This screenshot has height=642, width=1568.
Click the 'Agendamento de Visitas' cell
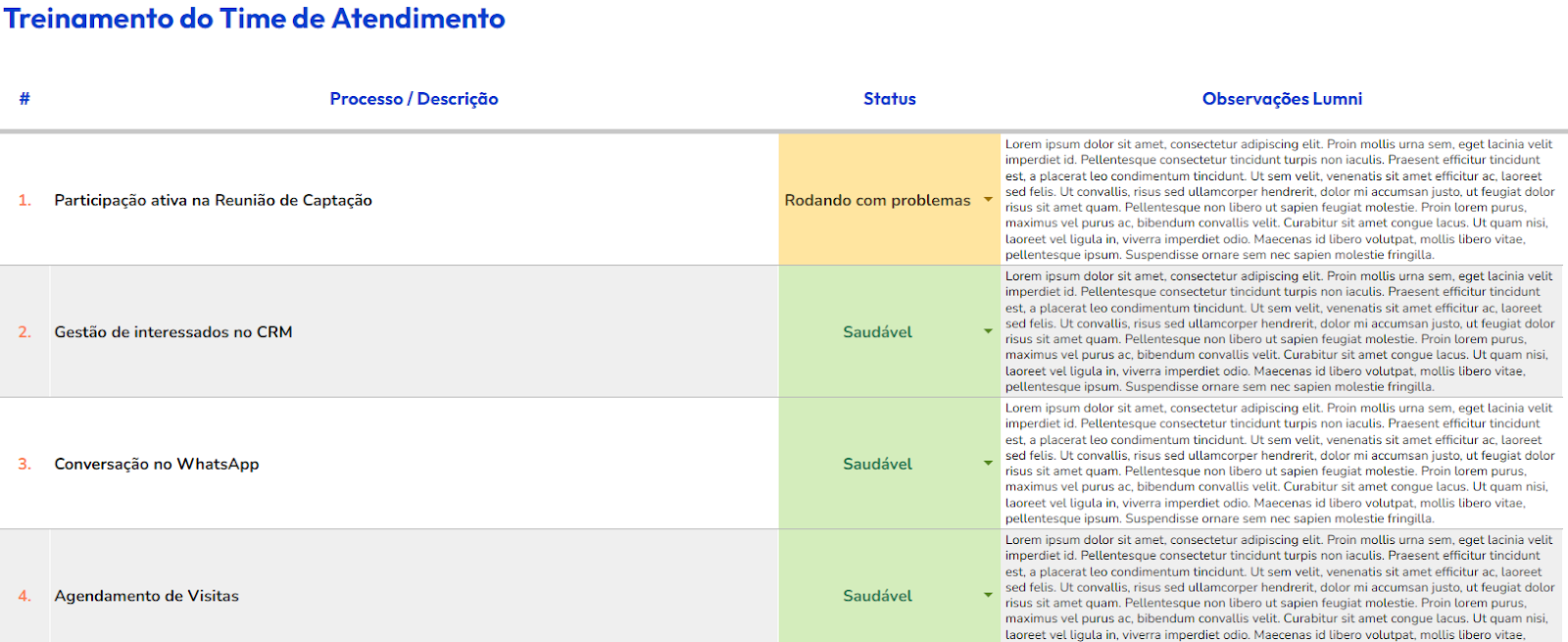[147, 596]
